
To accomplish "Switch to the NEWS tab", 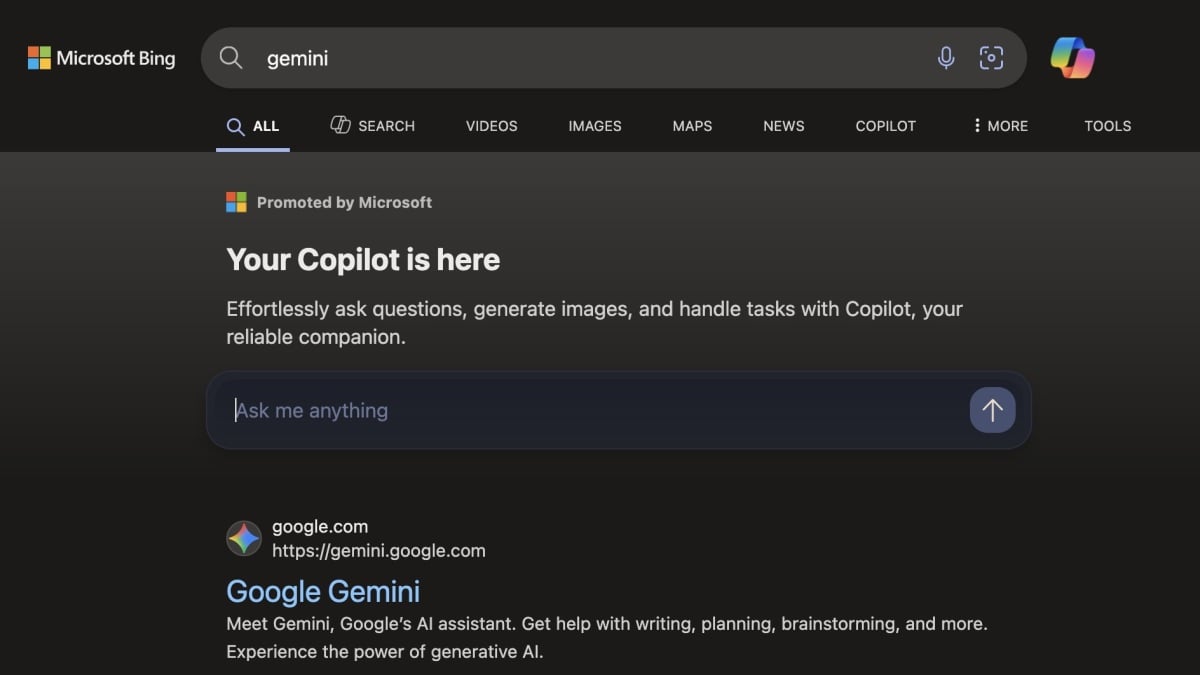I will [783, 126].
